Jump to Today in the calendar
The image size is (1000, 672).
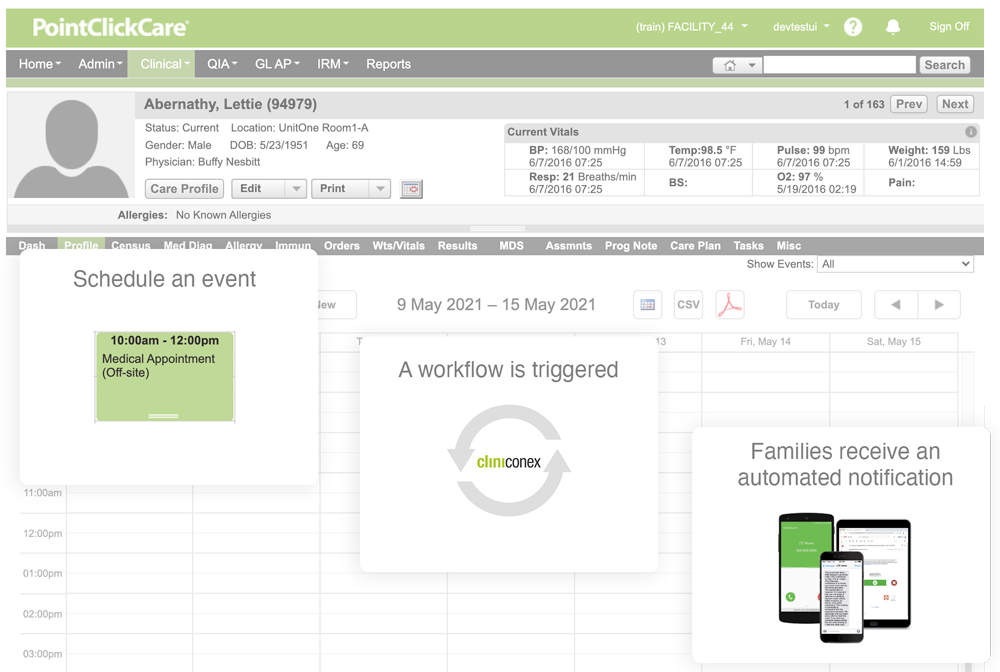(823, 305)
